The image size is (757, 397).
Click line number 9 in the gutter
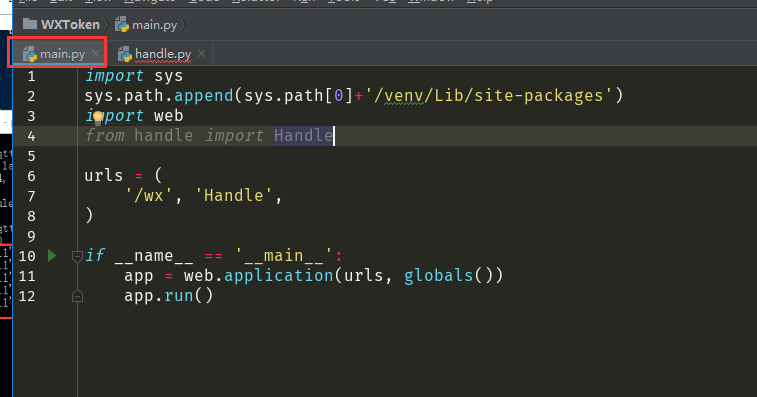[x=31, y=236]
